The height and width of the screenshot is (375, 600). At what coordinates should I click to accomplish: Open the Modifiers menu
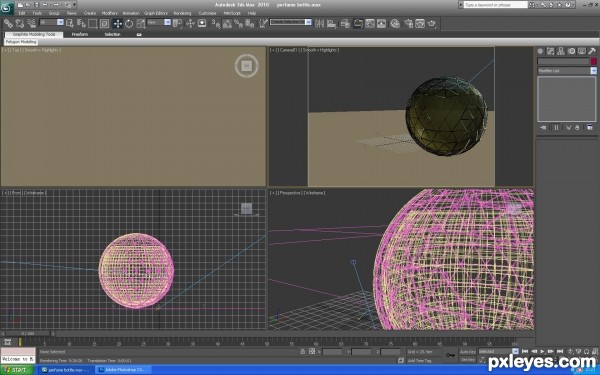[x=109, y=13]
